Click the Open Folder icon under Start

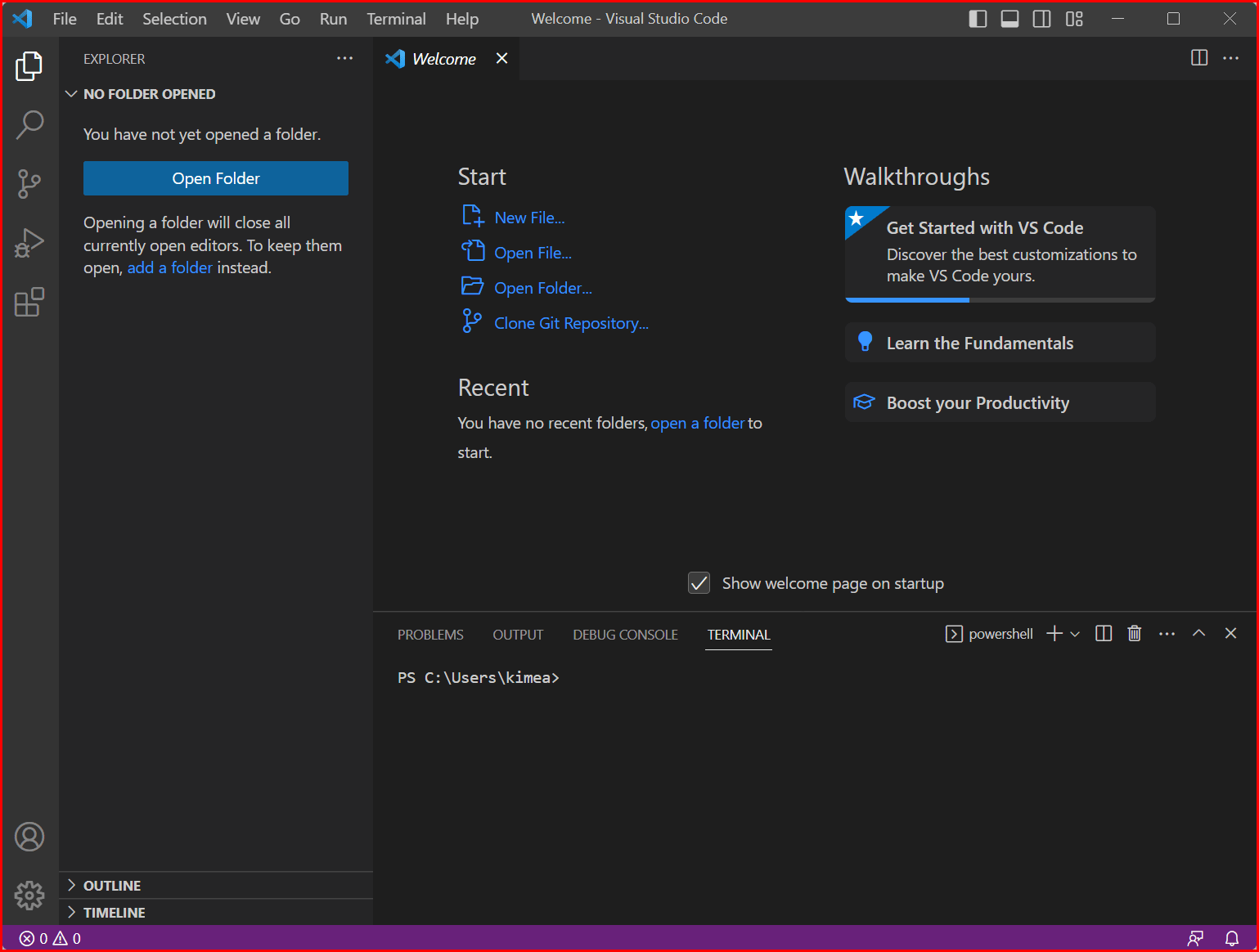tap(472, 286)
